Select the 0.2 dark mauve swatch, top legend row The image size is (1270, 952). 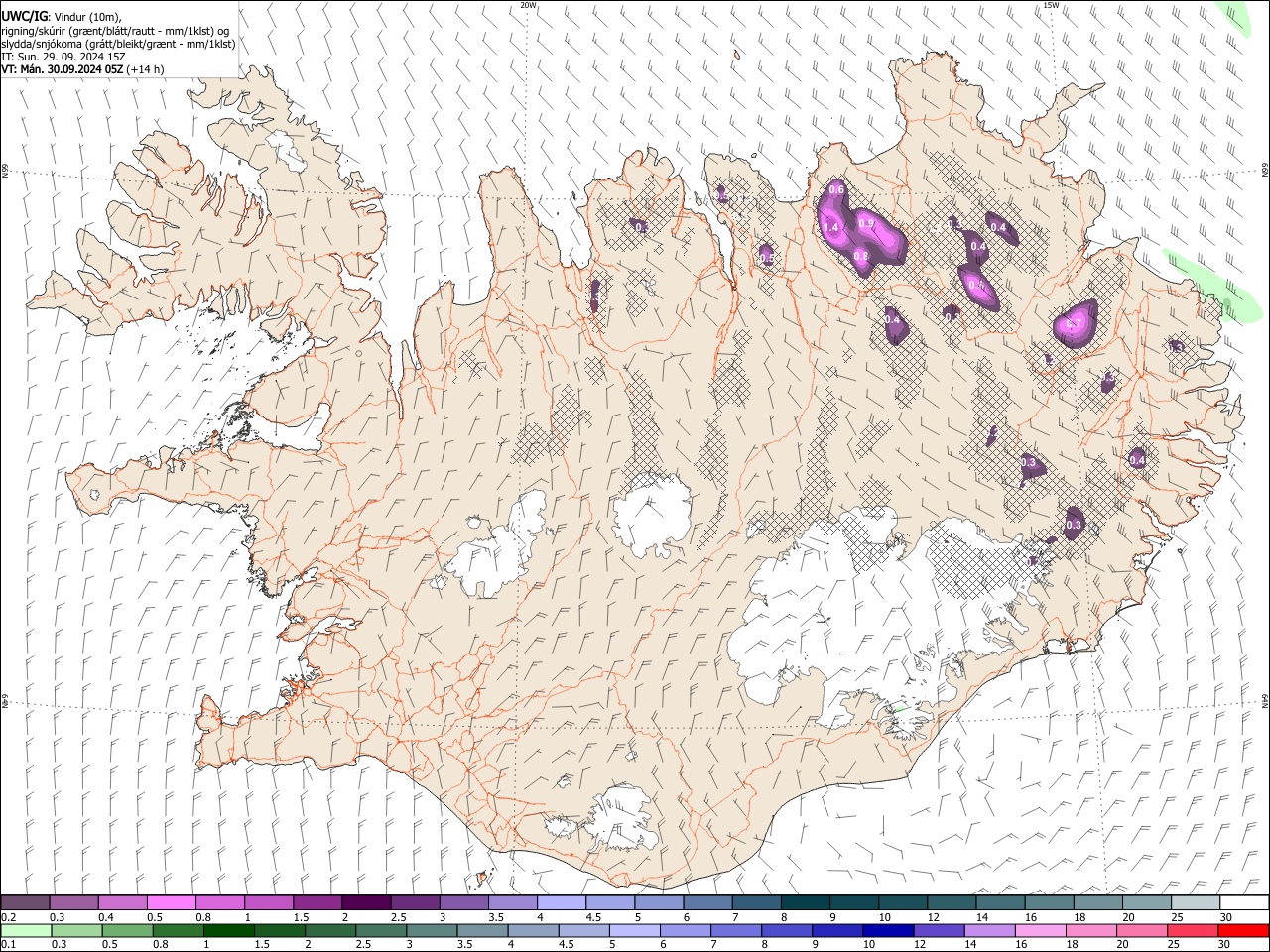pyautogui.click(x=25, y=902)
